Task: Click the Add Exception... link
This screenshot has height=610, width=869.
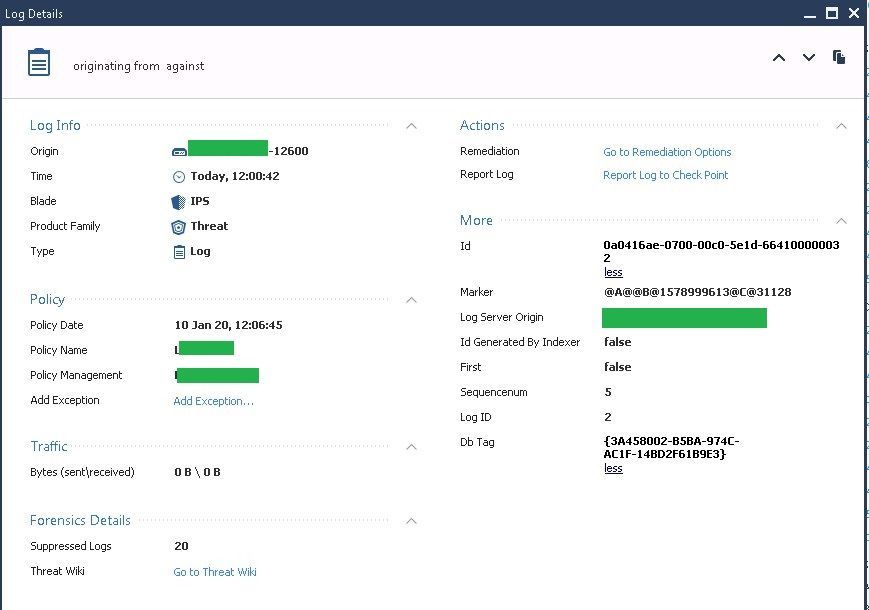Action: pos(213,401)
